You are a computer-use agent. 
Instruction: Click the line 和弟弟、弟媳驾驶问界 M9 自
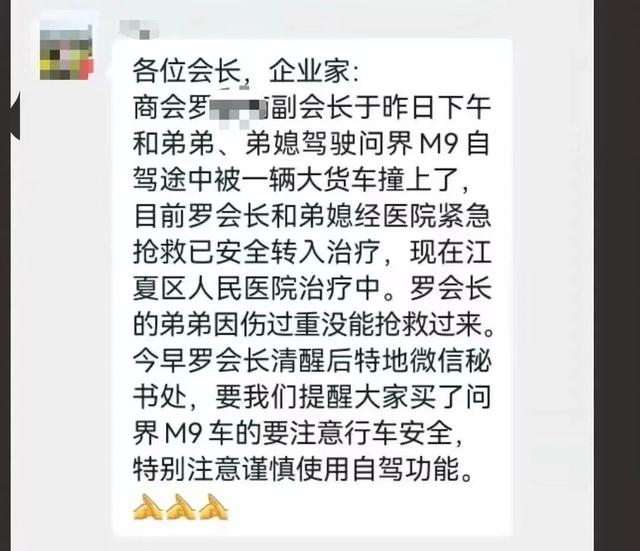coord(311,144)
